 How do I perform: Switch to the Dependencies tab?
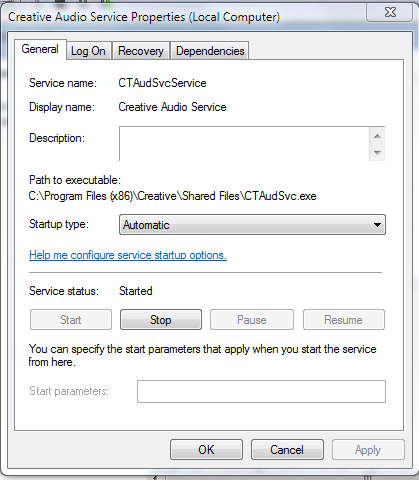(x=210, y=51)
